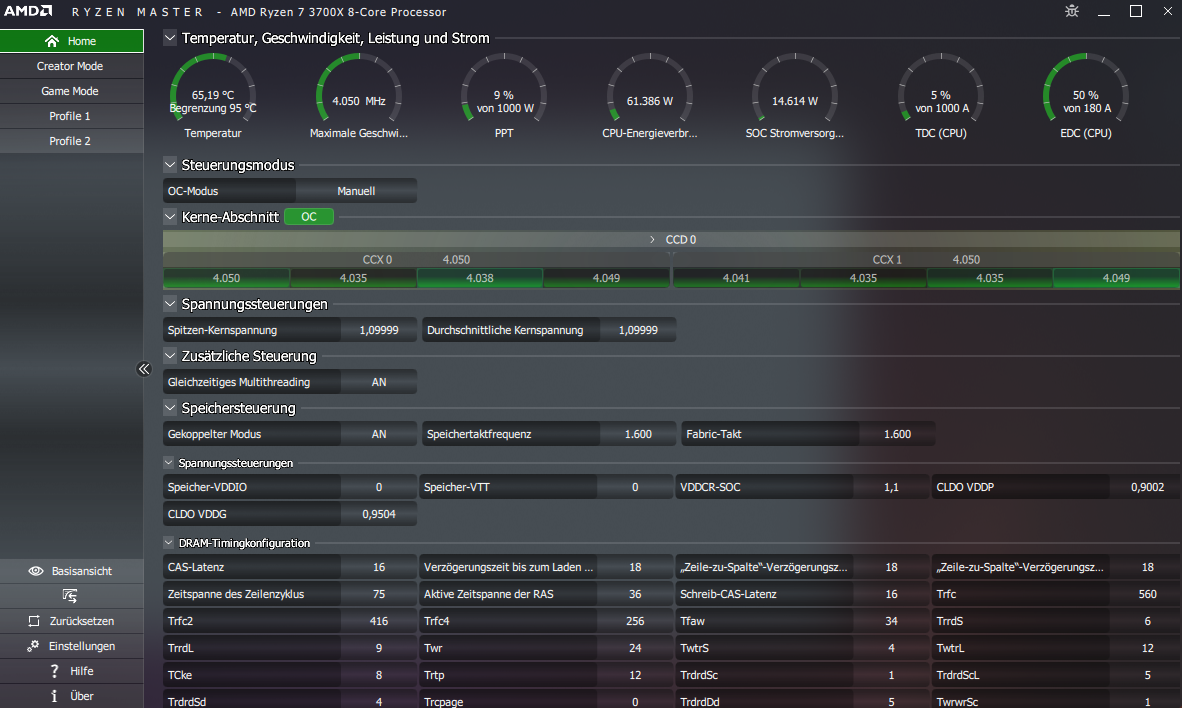Select Profile 1 in sidebar

(x=72, y=116)
